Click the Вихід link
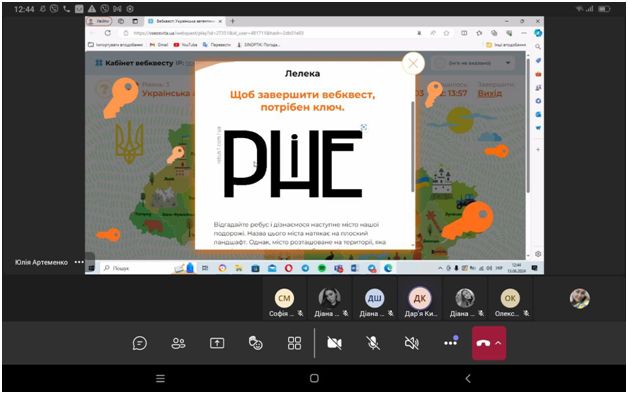Image resolution: width=628 pixels, height=394 pixels. 489,93
